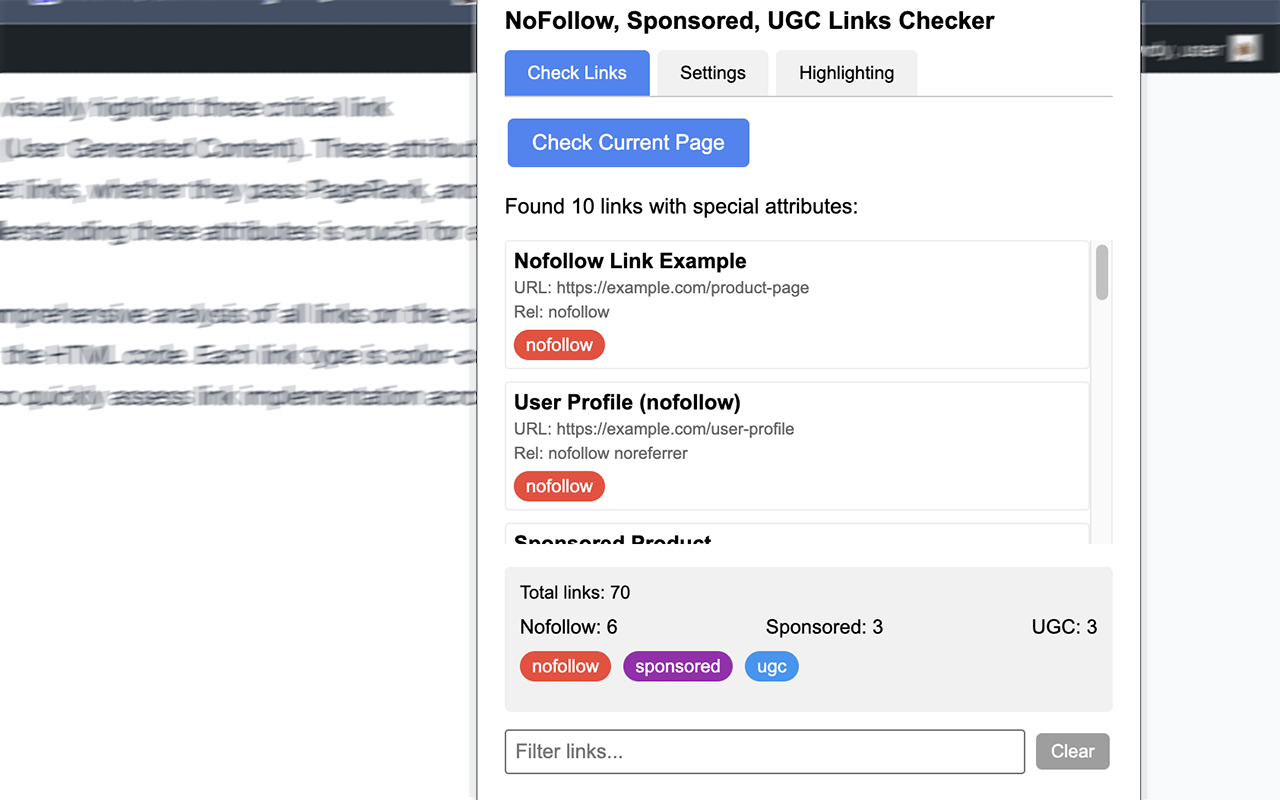Toggle the purple sponsored filter badge
Viewport: 1280px width, 800px height.
click(x=677, y=666)
